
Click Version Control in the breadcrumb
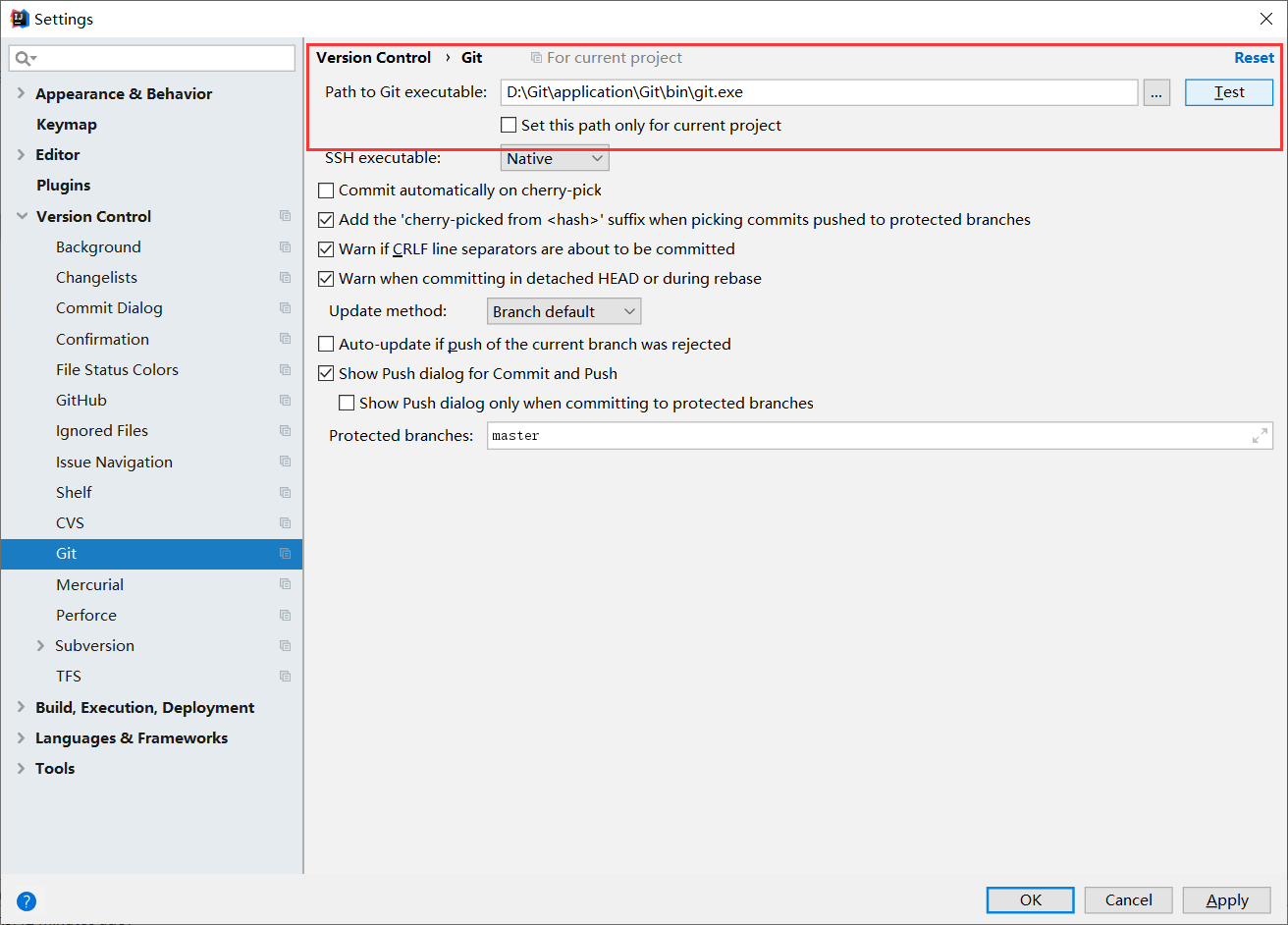pos(373,58)
